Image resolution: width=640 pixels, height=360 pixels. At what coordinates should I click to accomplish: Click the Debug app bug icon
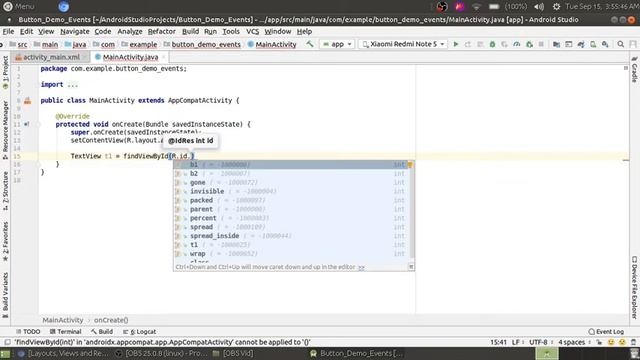coord(492,44)
